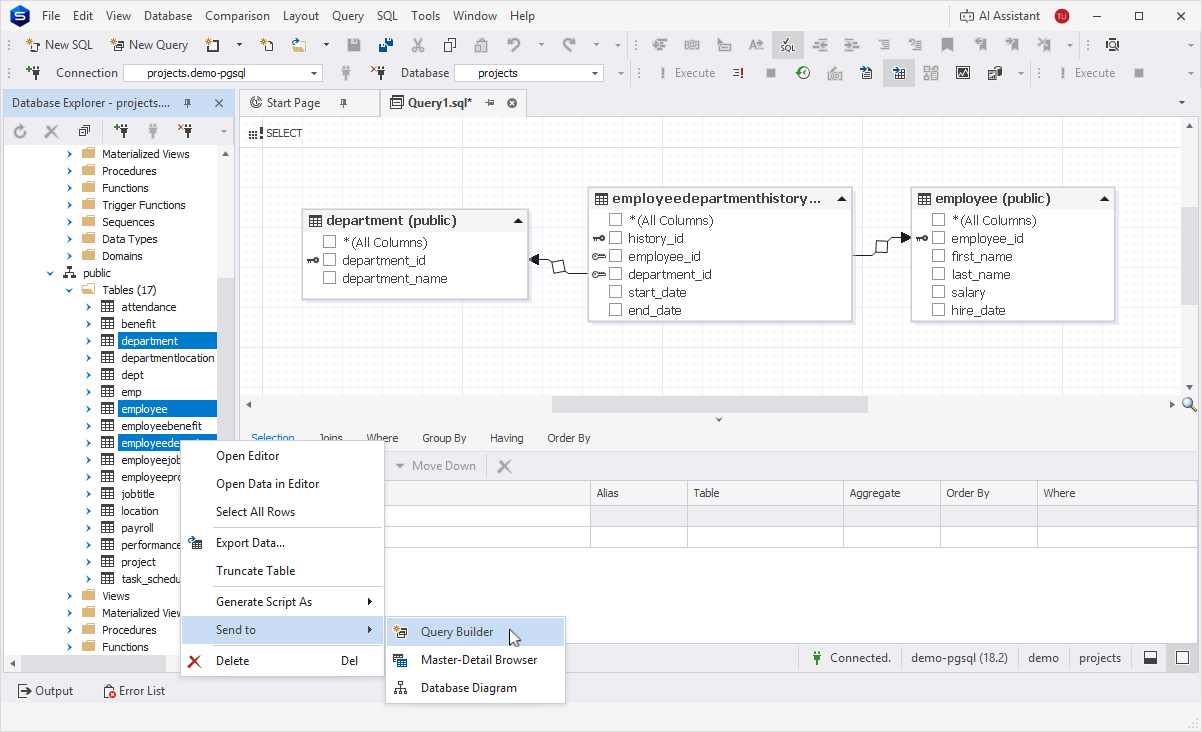Click the split-layout icon in the status bar

[1151, 658]
